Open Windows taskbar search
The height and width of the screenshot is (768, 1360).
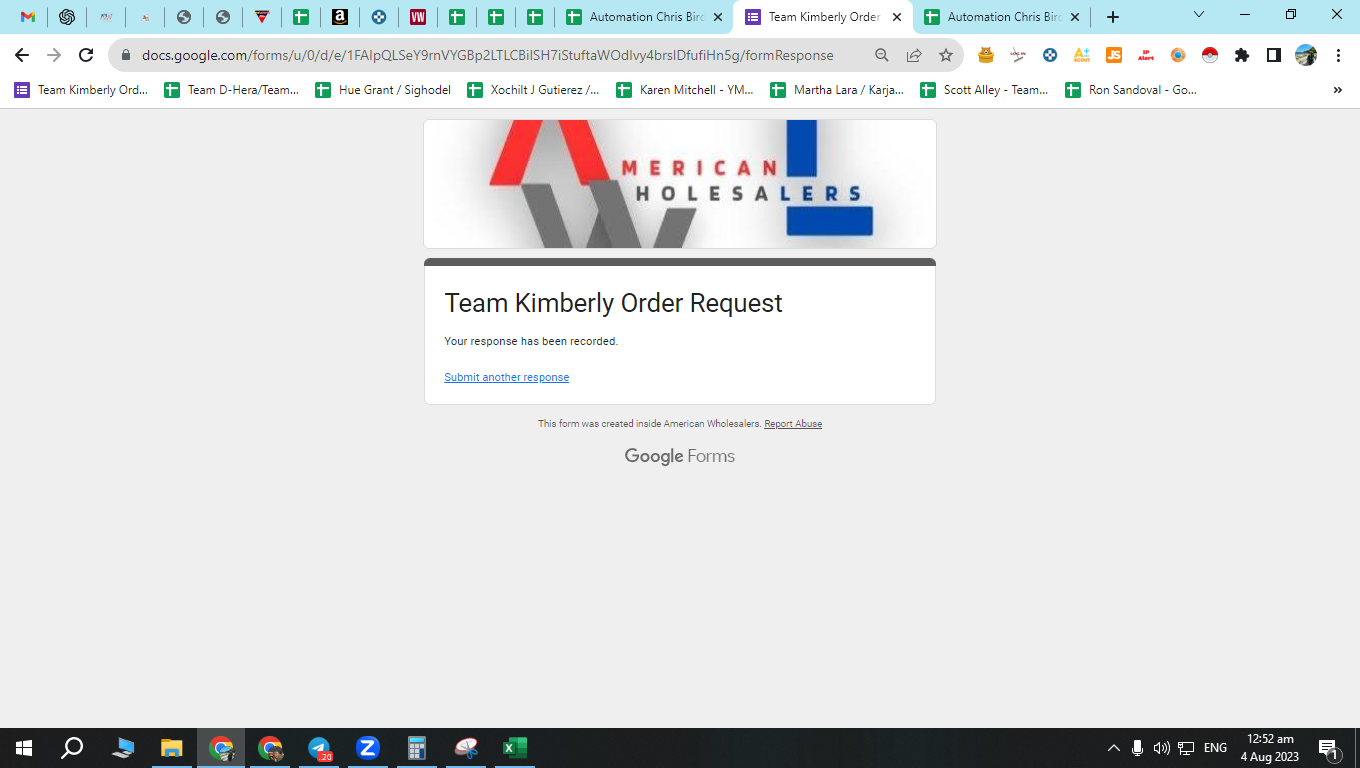click(72, 748)
